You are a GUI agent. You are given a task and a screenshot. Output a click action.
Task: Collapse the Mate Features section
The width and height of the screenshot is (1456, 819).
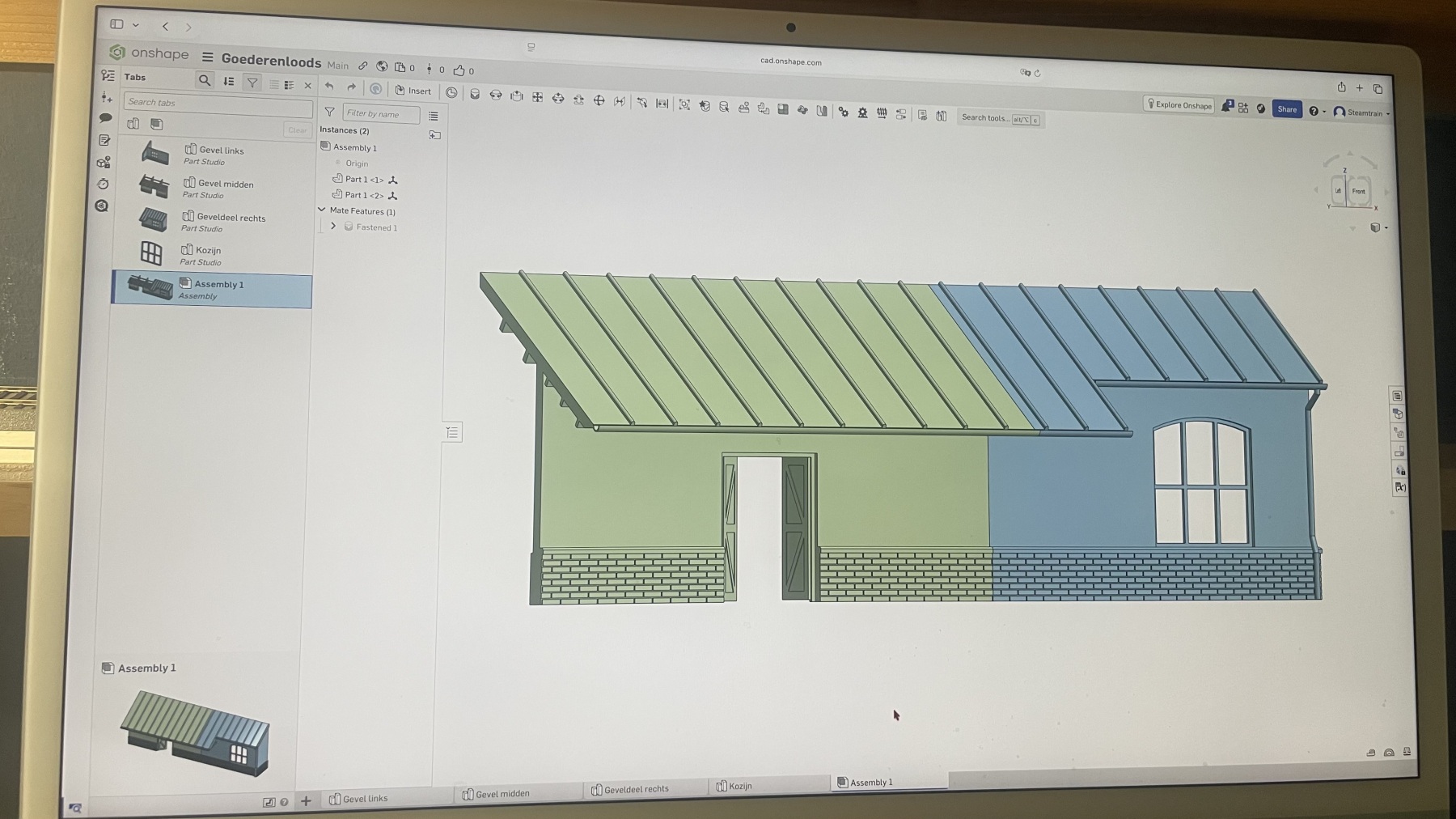click(322, 210)
